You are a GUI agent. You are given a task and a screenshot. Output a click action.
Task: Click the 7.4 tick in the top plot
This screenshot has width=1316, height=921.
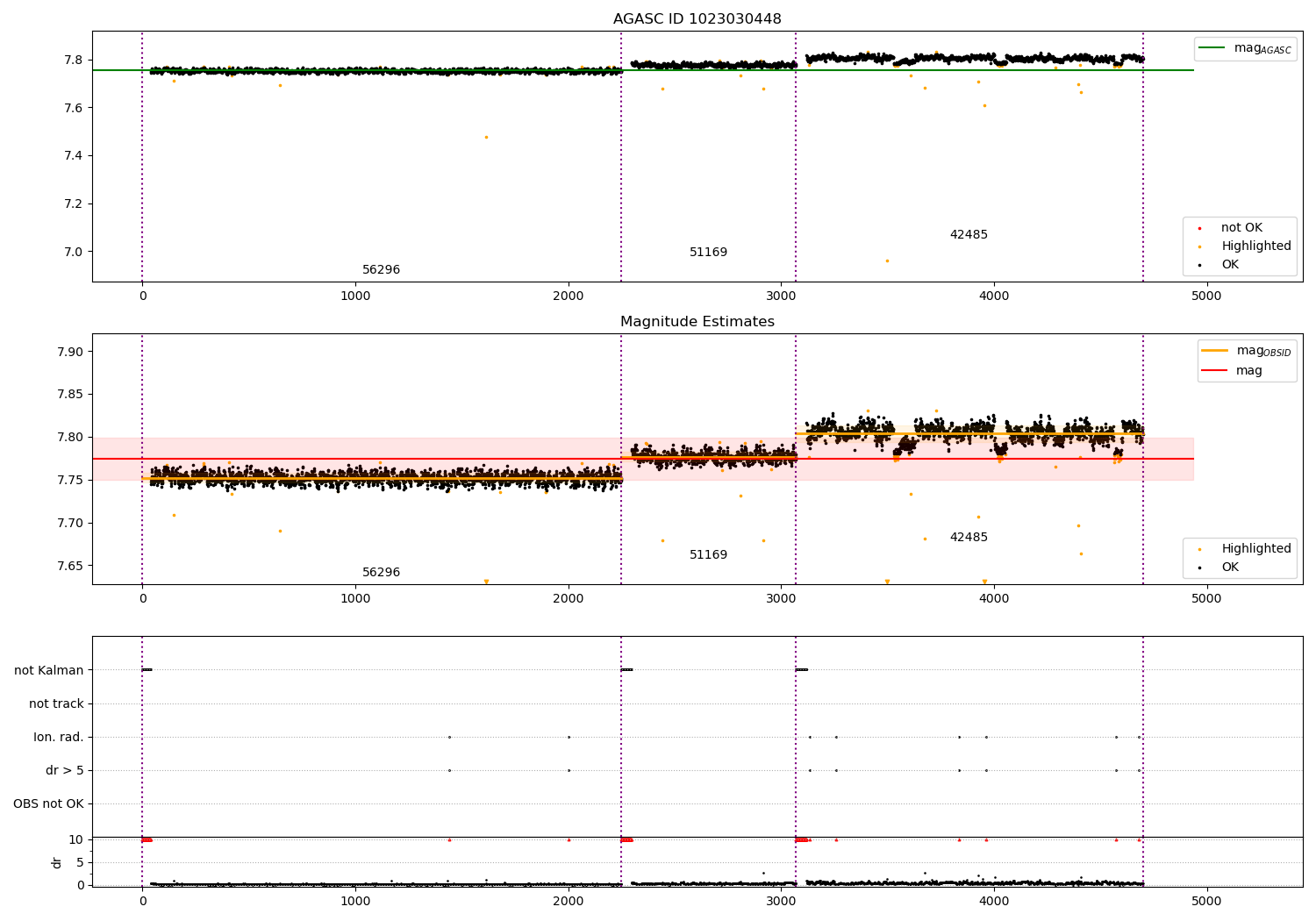[x=72, y=156]
